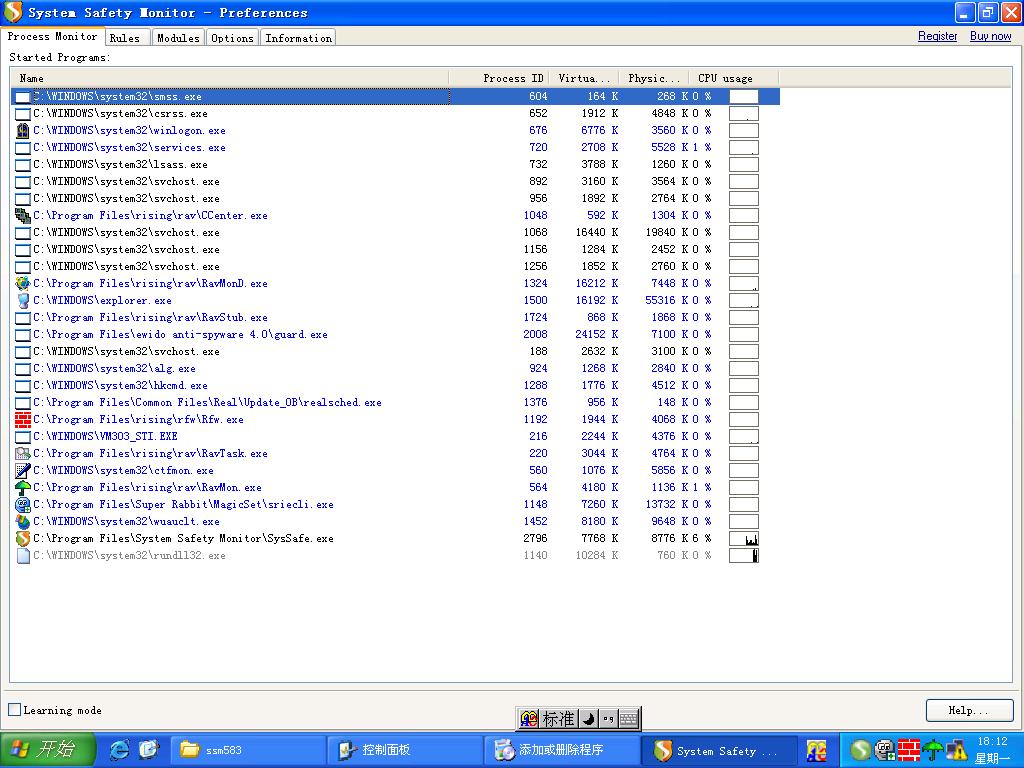Click the Register link
Viewport: 1024px width, 768px height.
point(937,36)
